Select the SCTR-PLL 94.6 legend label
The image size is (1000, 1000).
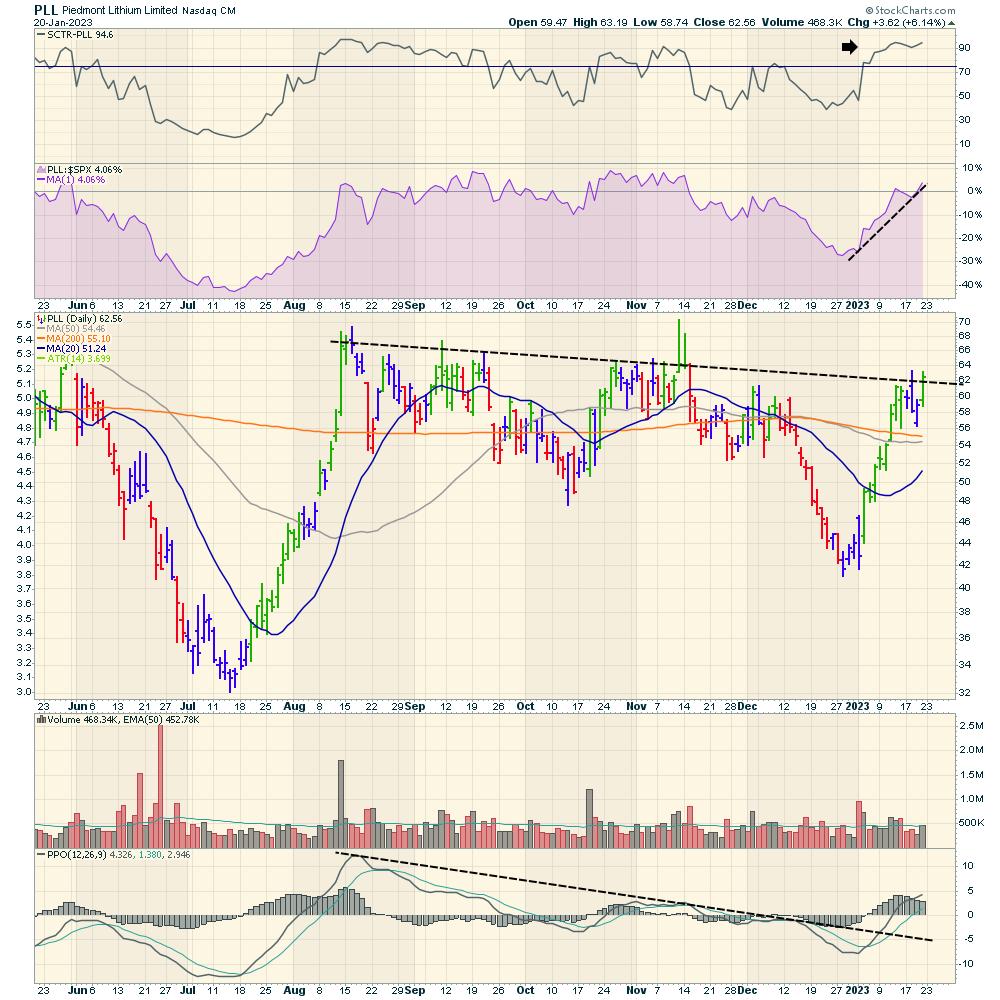click(80, 34)
